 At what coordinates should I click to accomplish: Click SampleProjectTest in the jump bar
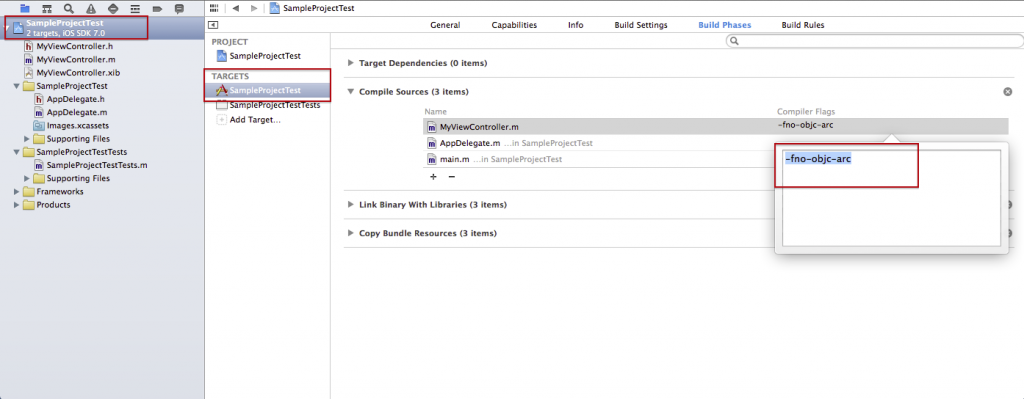tap(312, 8)
